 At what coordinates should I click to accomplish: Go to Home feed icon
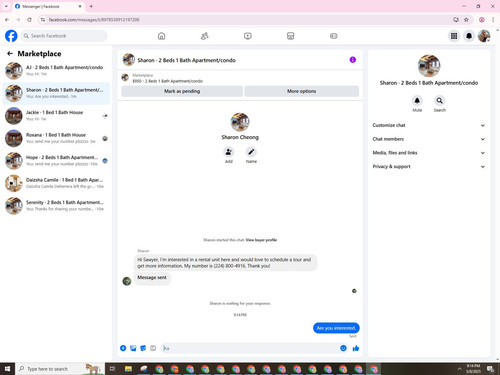(161, 36)
